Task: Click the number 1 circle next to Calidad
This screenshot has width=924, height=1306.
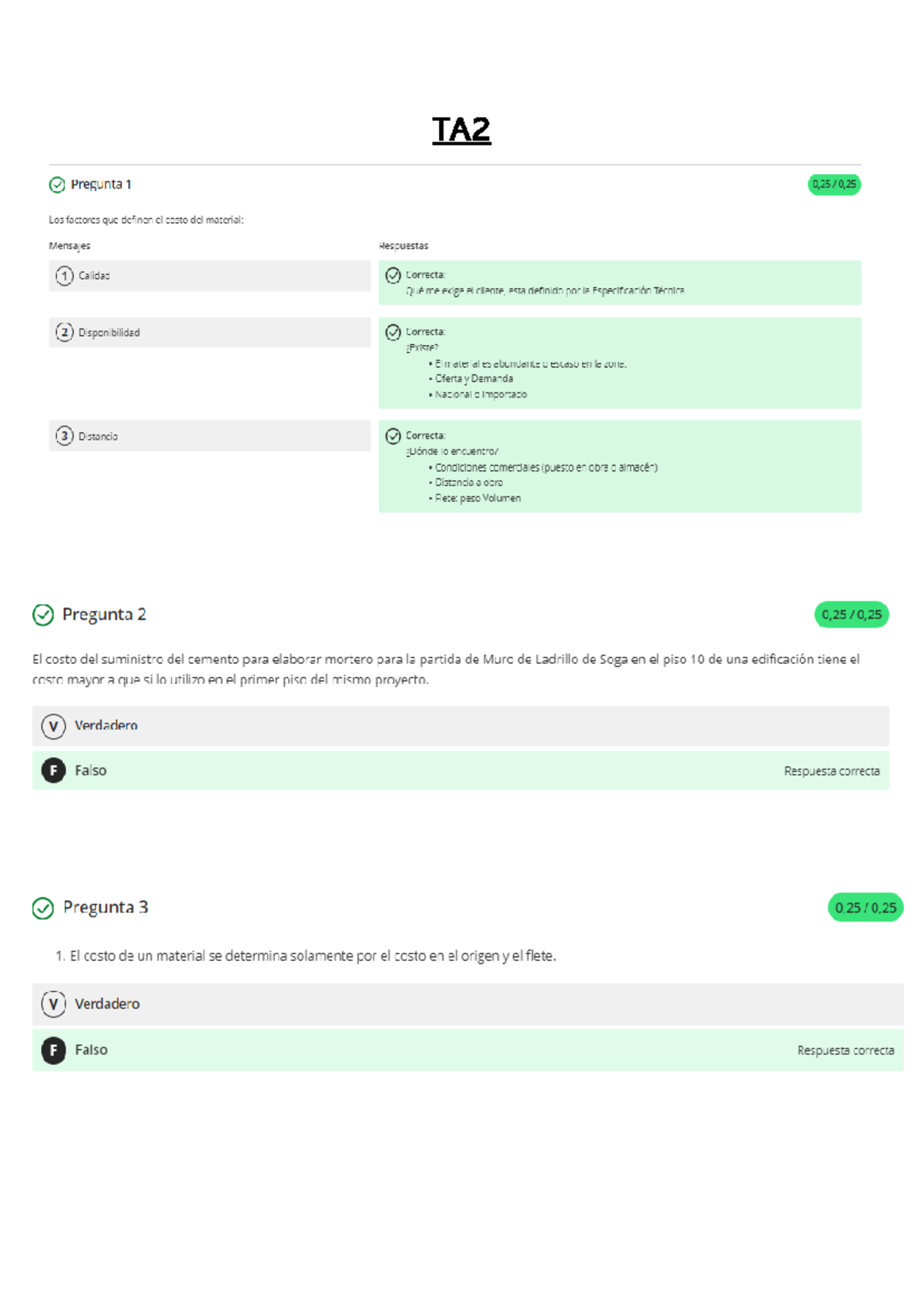Action: 65,276
